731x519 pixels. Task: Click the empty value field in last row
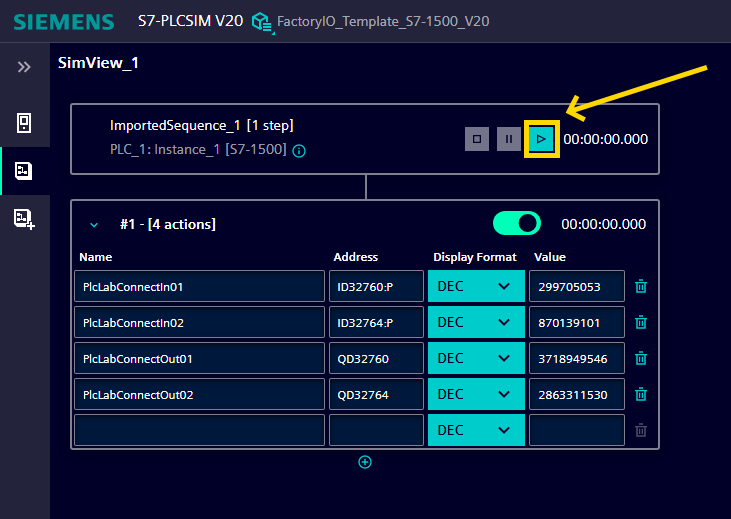pyautogui.click(x=577, y=430)
